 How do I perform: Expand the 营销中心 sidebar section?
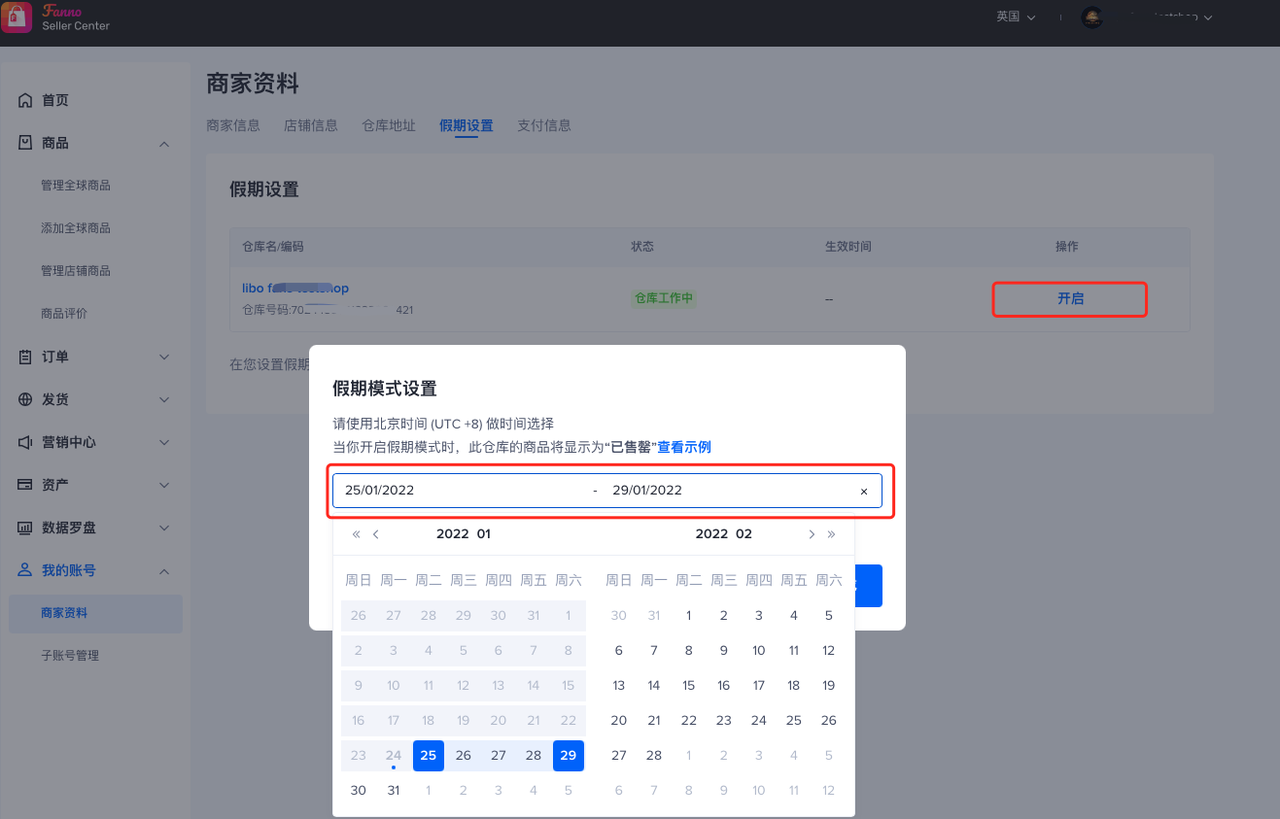(x=165, y=442)
